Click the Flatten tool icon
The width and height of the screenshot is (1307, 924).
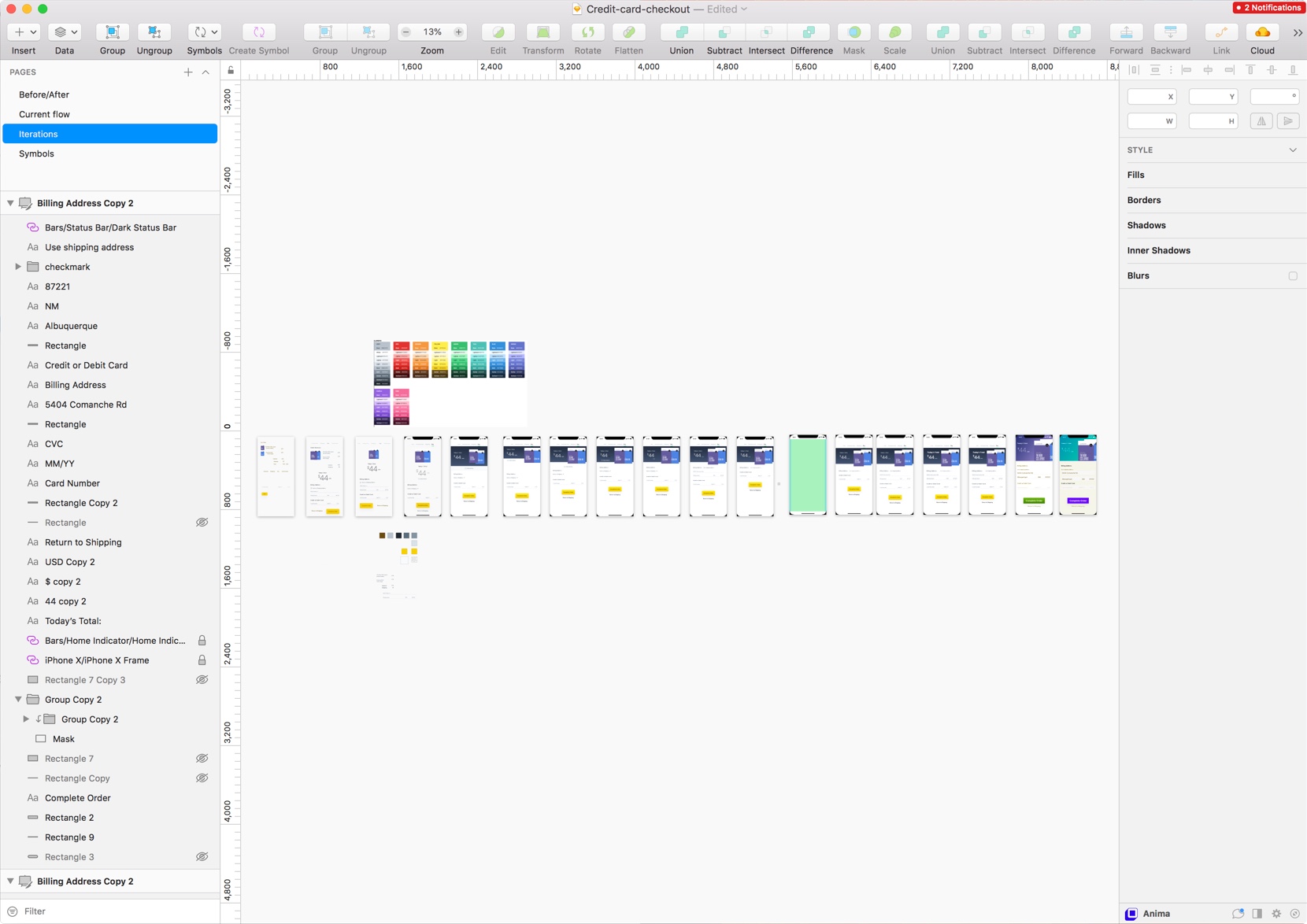[628, 32]
